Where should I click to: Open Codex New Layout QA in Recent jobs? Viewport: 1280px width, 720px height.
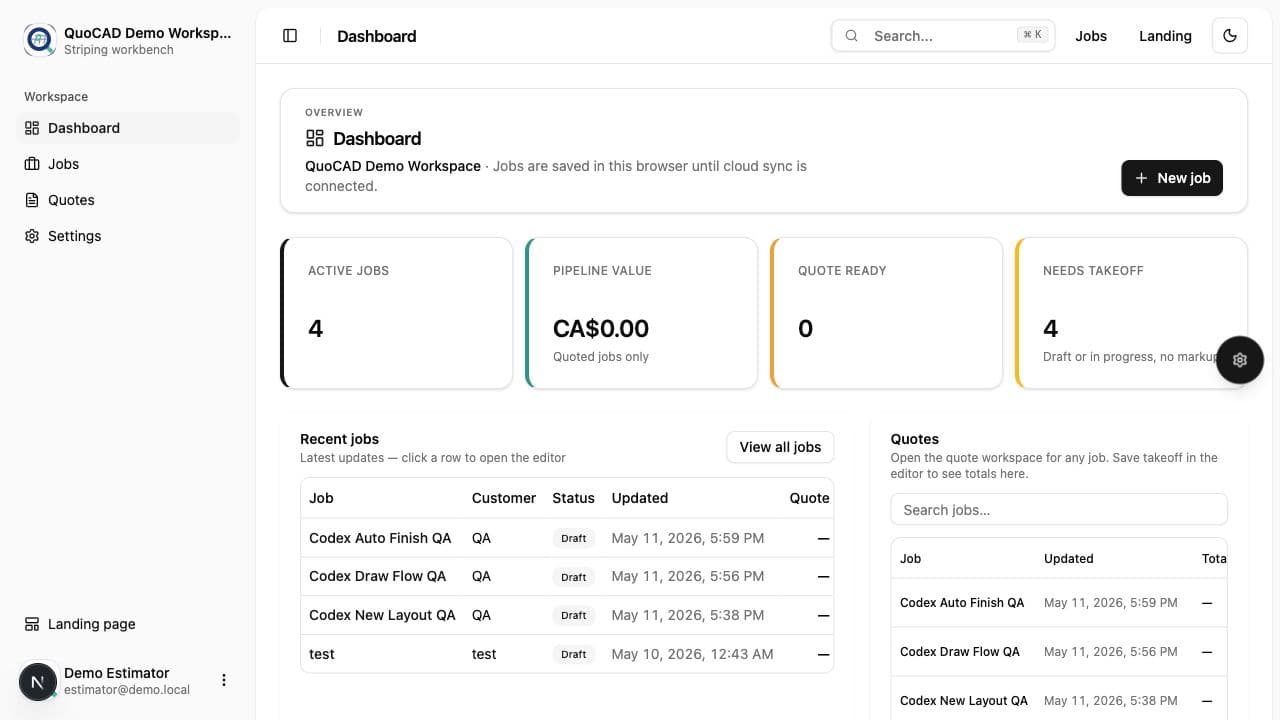point(567,615)
